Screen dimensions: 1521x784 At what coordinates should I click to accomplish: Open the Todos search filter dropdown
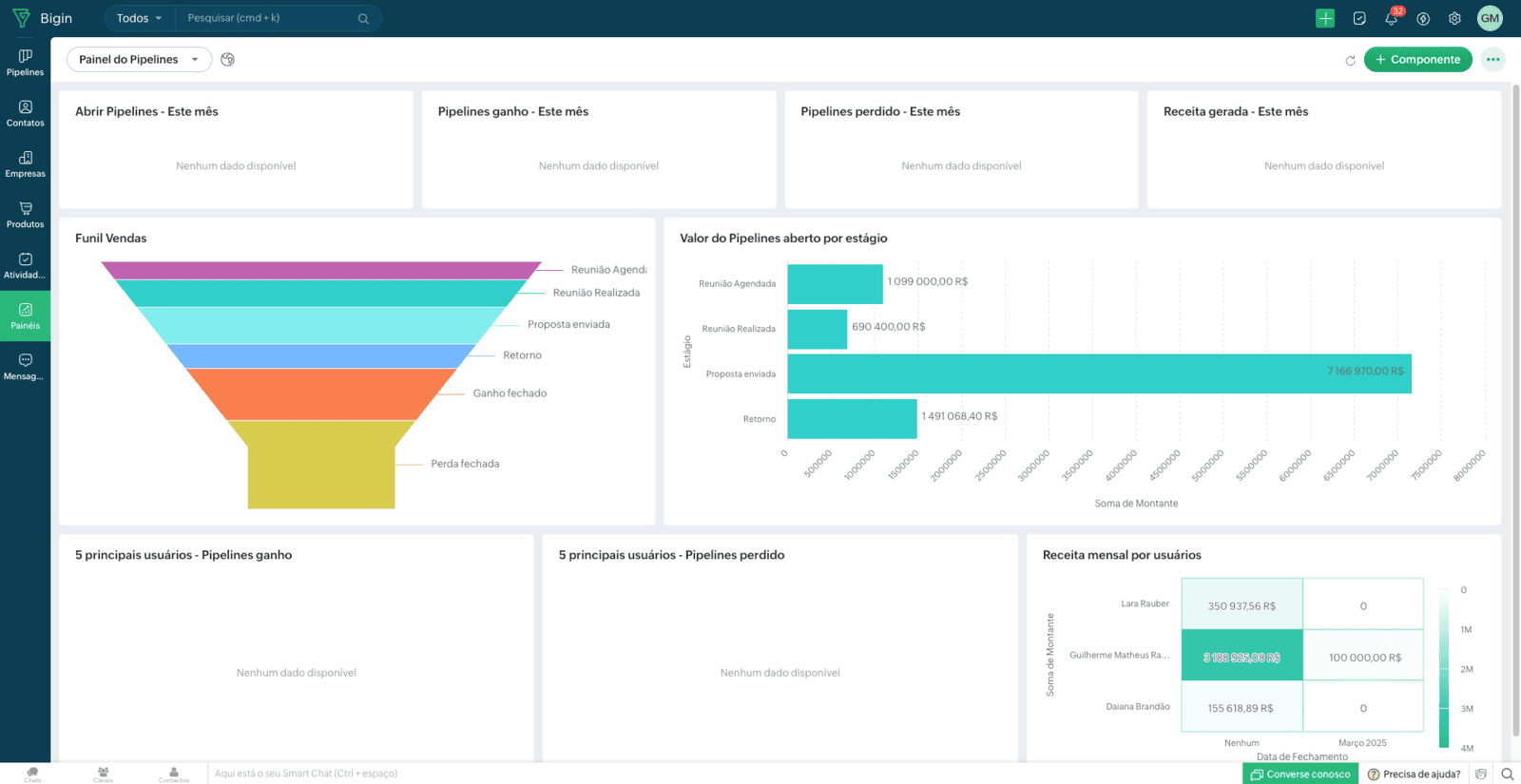click(139, 18)
